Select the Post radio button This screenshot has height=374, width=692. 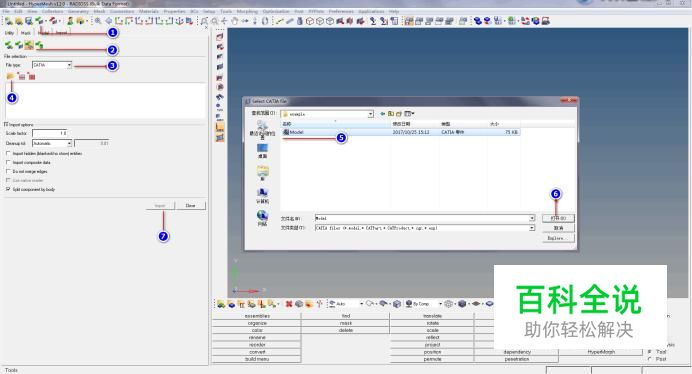pos(649,359)
